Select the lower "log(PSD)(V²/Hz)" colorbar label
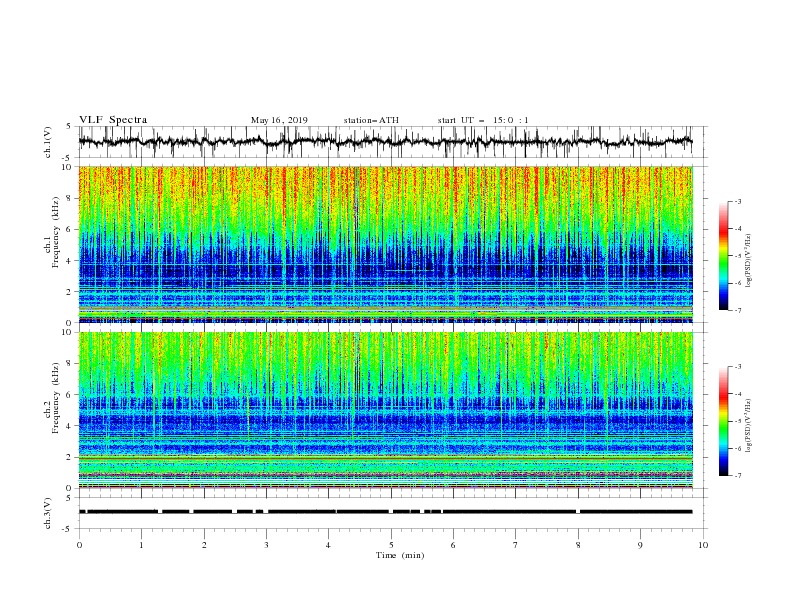This screenshot has width=792, height=612. click(x=748, y=426)
